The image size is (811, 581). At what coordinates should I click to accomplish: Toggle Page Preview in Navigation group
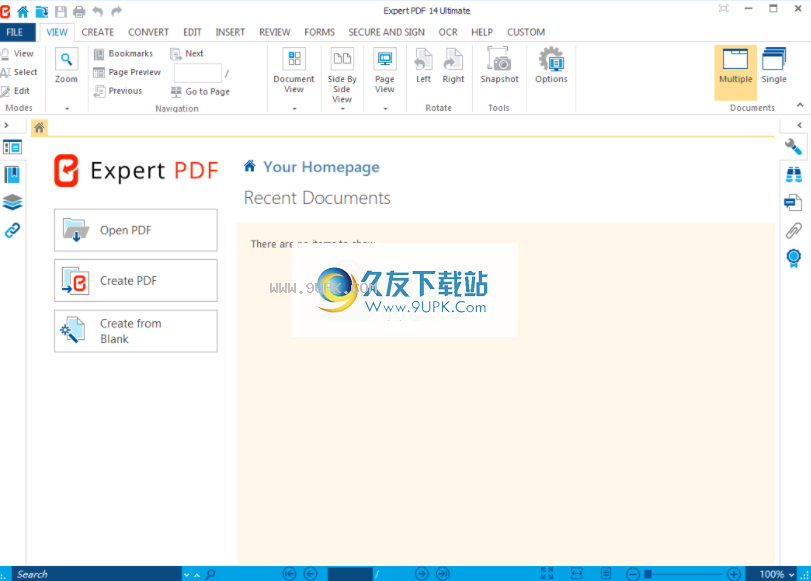click(x=127, y=72)
